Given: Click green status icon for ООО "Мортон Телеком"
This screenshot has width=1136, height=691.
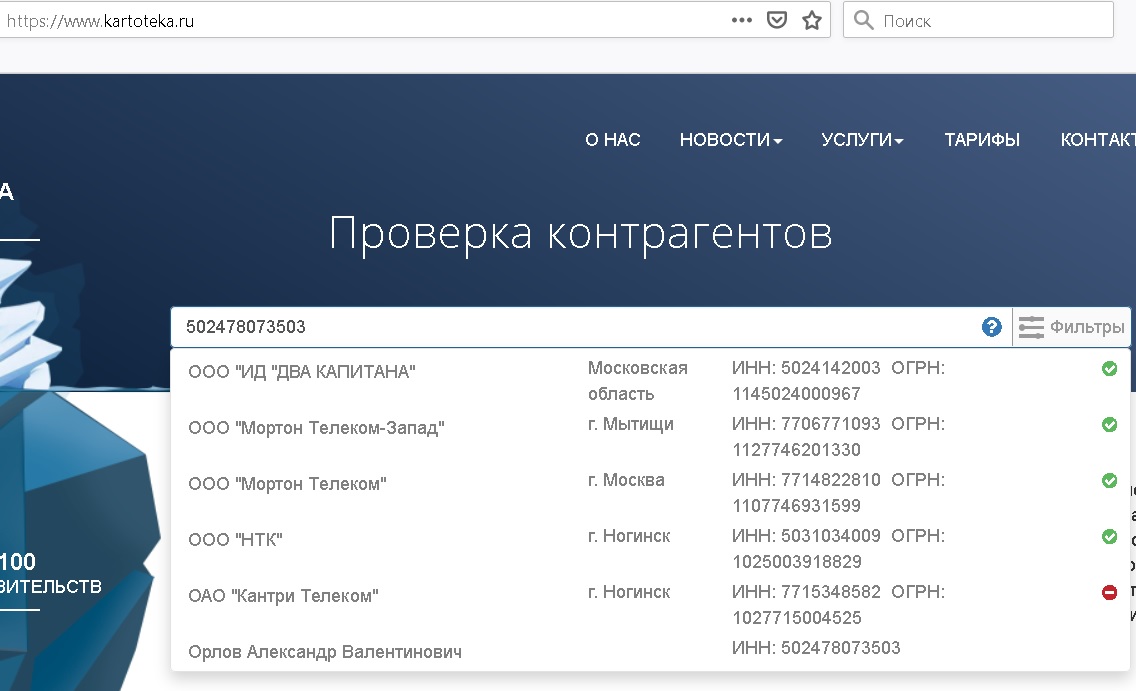Looking at the screenshot, I should [x=1109, y=480].
